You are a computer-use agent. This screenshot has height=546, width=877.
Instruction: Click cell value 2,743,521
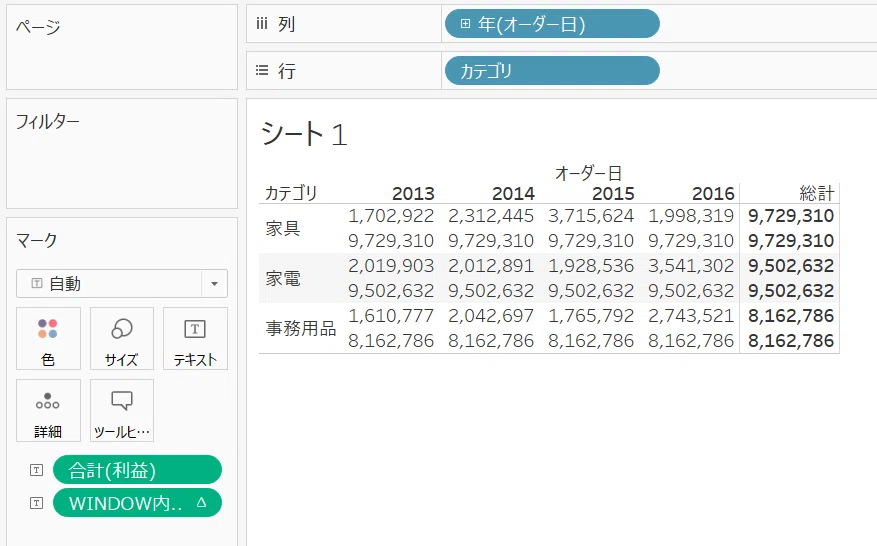[x=691, y=316]
